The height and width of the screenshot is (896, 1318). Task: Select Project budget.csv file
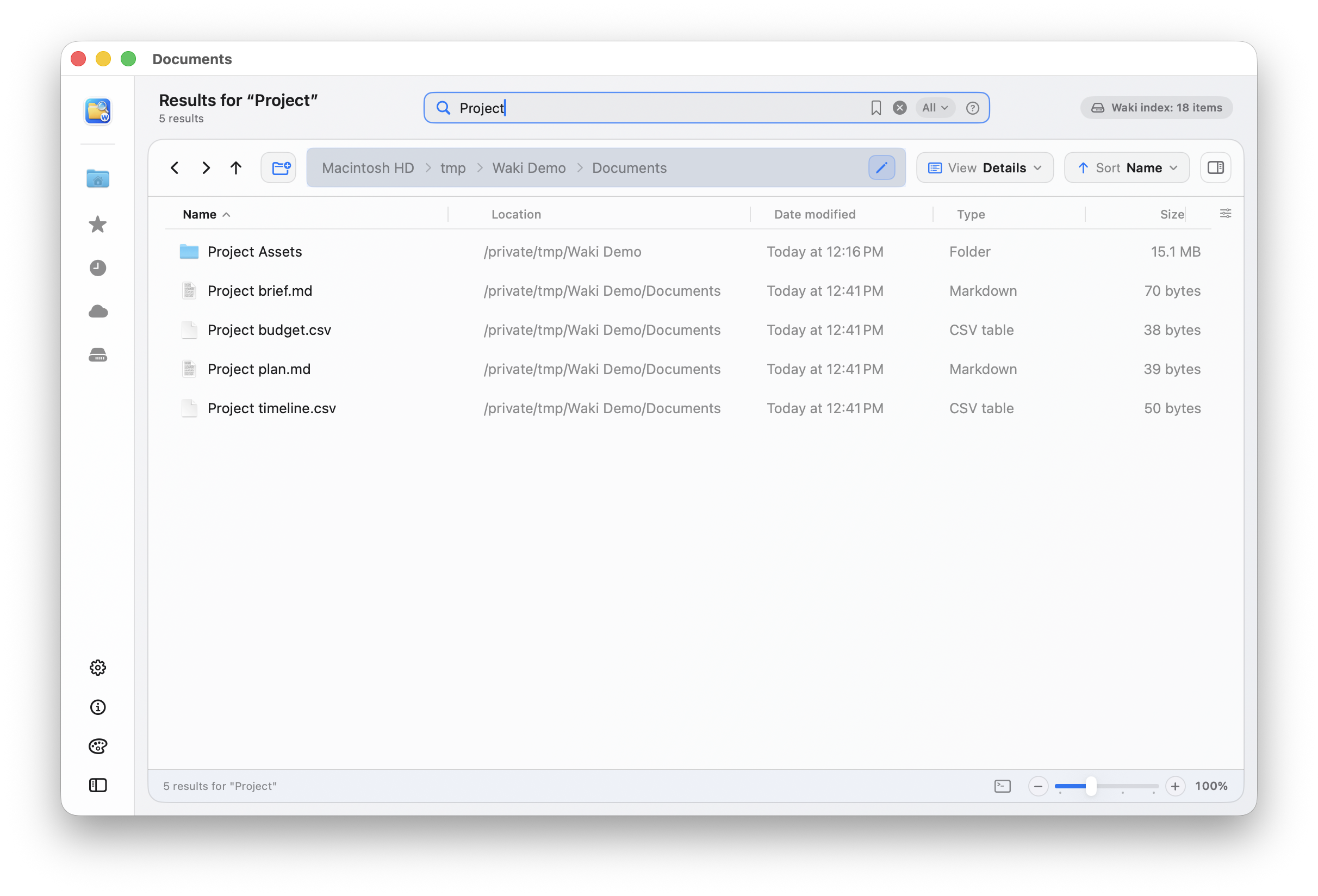pos(688,330)
